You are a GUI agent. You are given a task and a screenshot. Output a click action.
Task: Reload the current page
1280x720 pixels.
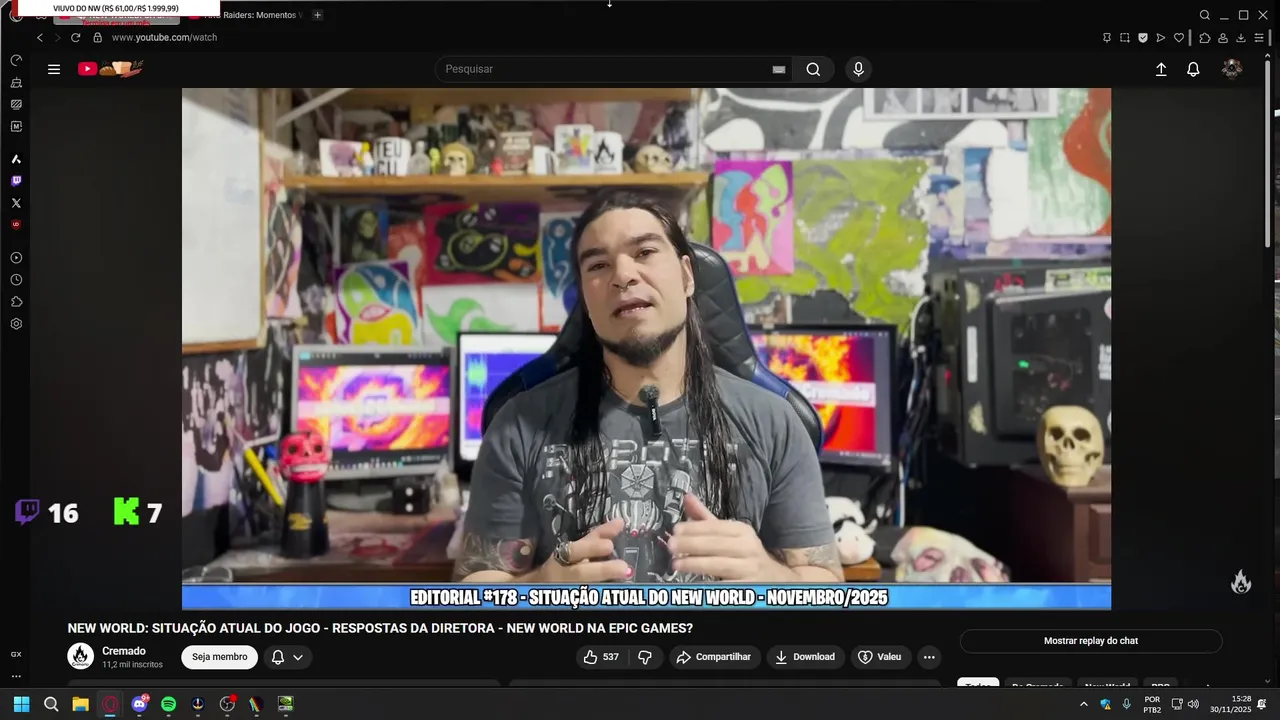tap(75, 37)
